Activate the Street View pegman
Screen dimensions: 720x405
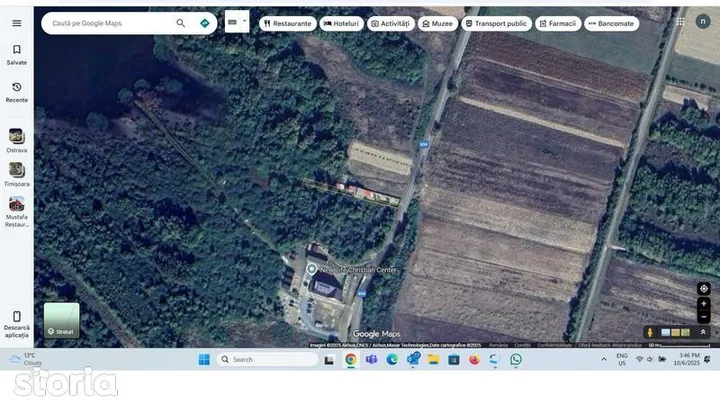(x=650, y=332)
